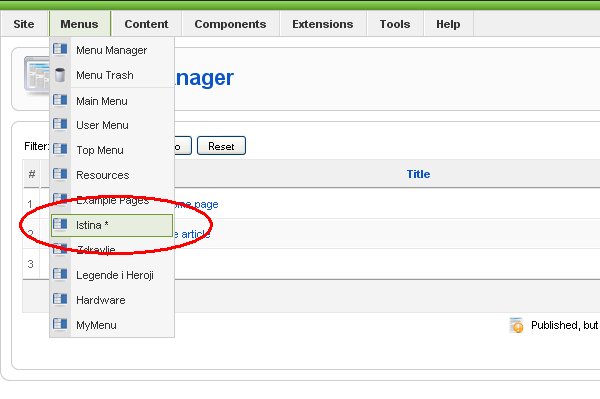Select Legende i Heroji menu entry
Screen dimensions: 600x399
point(112,275)
